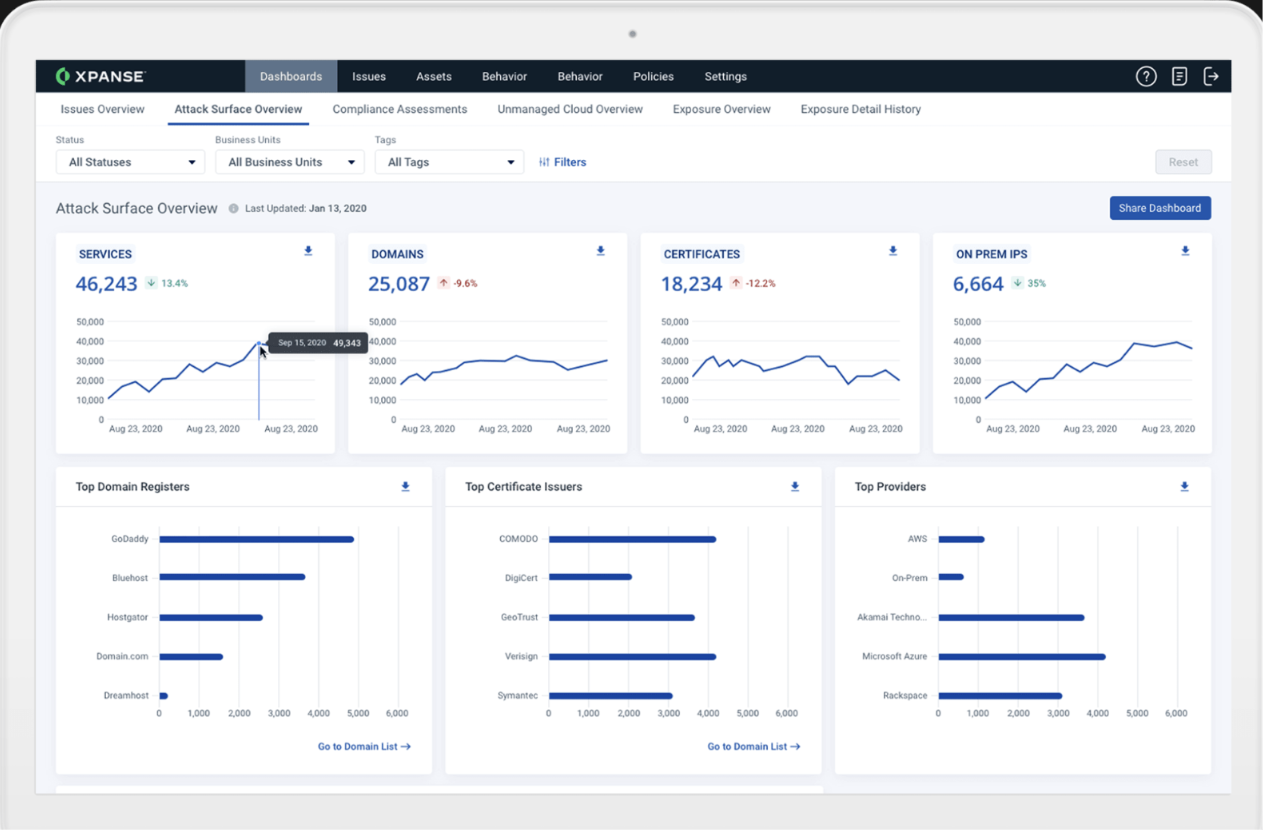1266x834 pixels.
Task: Download the On Prem IPs chart
Action: [x=1185, y=251]
